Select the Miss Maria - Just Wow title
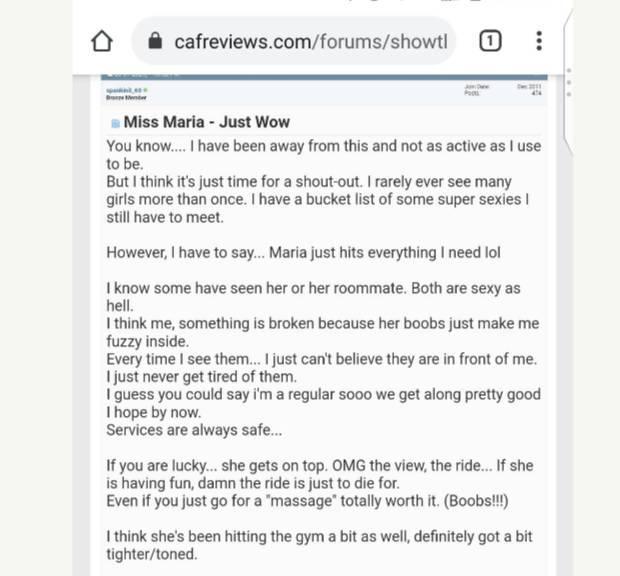 coord(207,122)
